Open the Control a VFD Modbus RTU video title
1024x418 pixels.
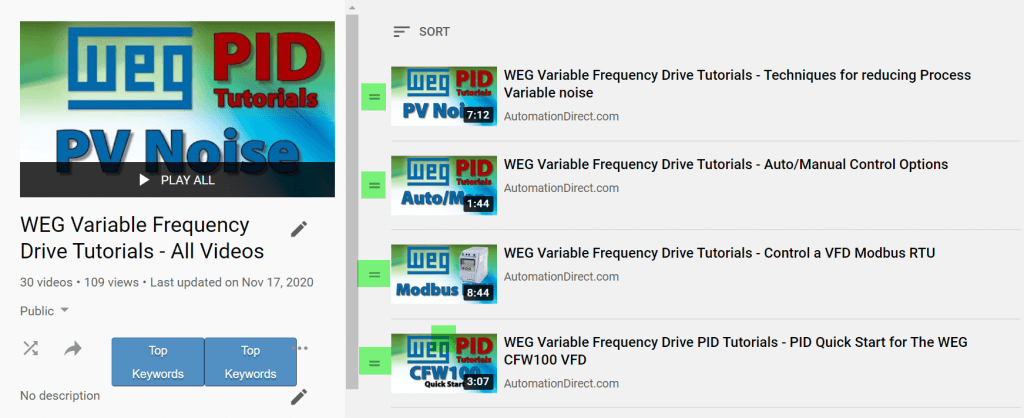point(719,253)
